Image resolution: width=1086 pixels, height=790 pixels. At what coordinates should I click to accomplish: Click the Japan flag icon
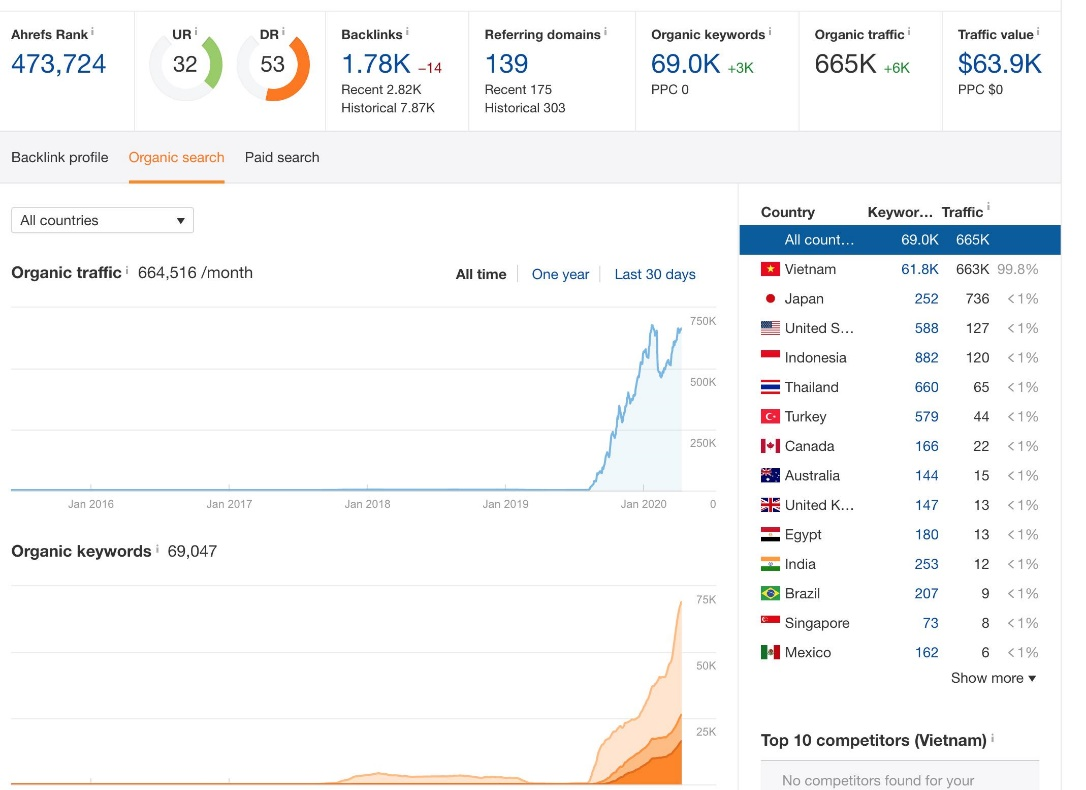770,298
